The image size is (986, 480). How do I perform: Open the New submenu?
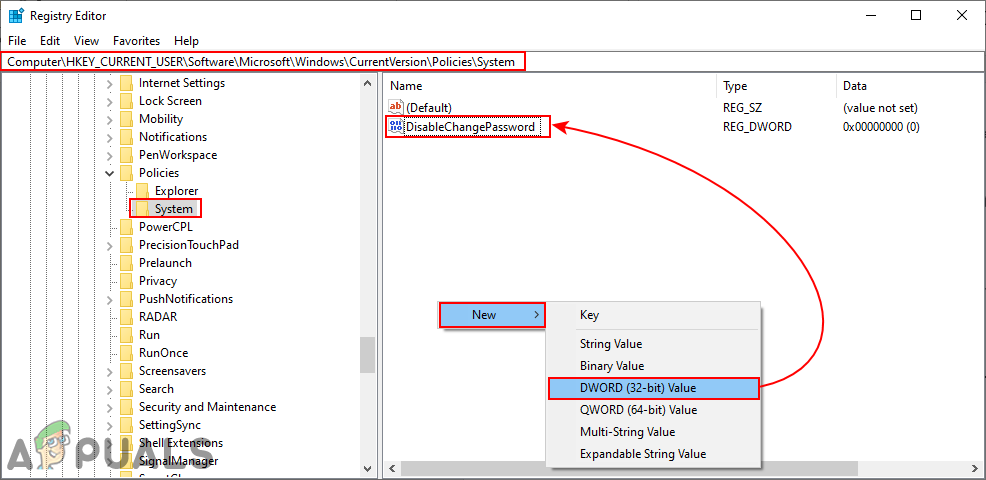(x=492, y=315)
